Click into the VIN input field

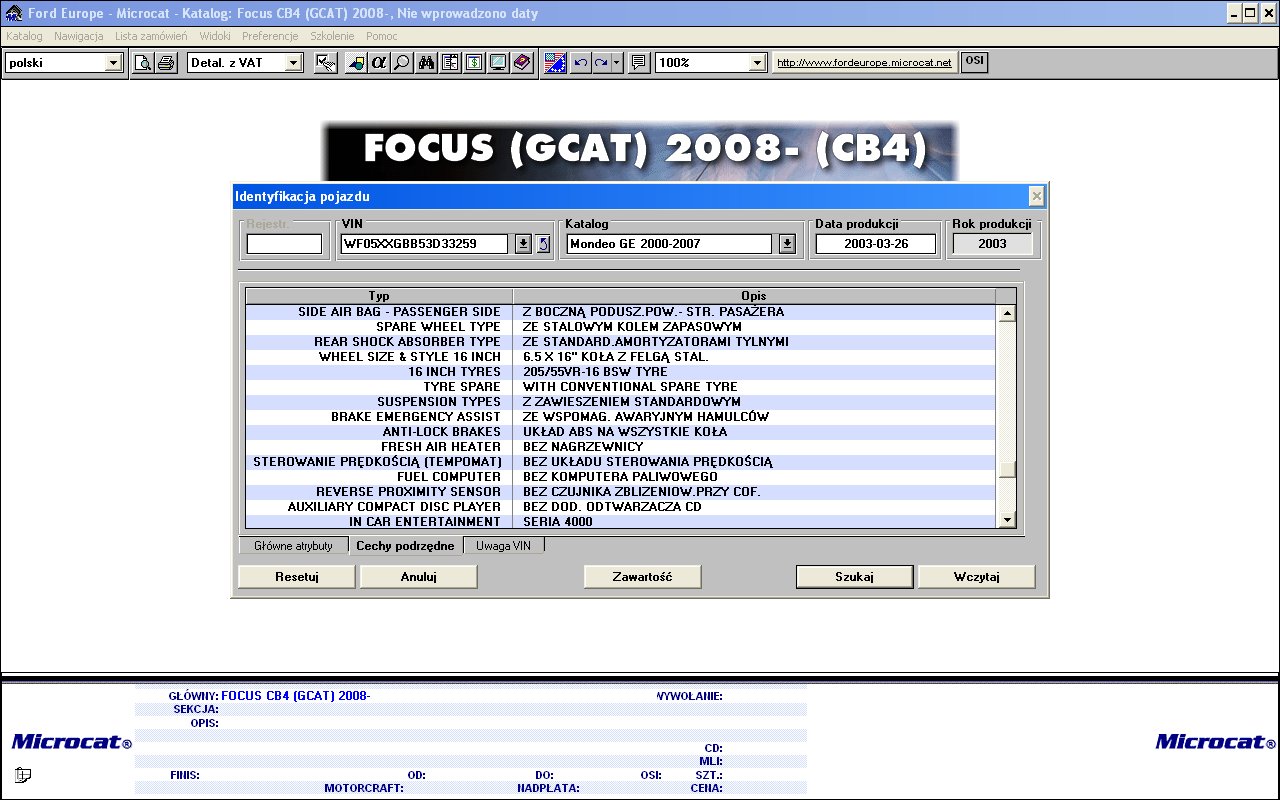tap(425, 244)
